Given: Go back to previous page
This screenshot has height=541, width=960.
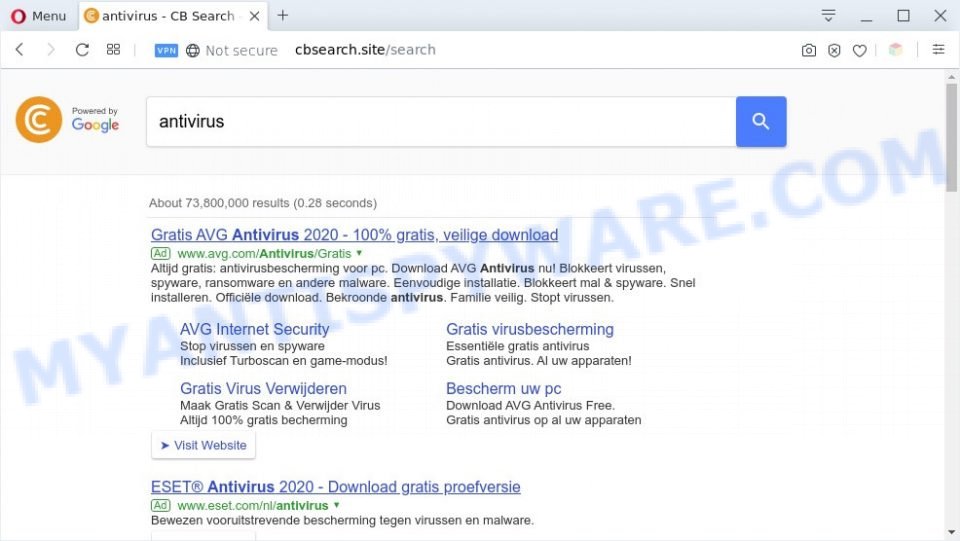Looking at the screenshot, I should pyautogui.click(x=20, y=50).
